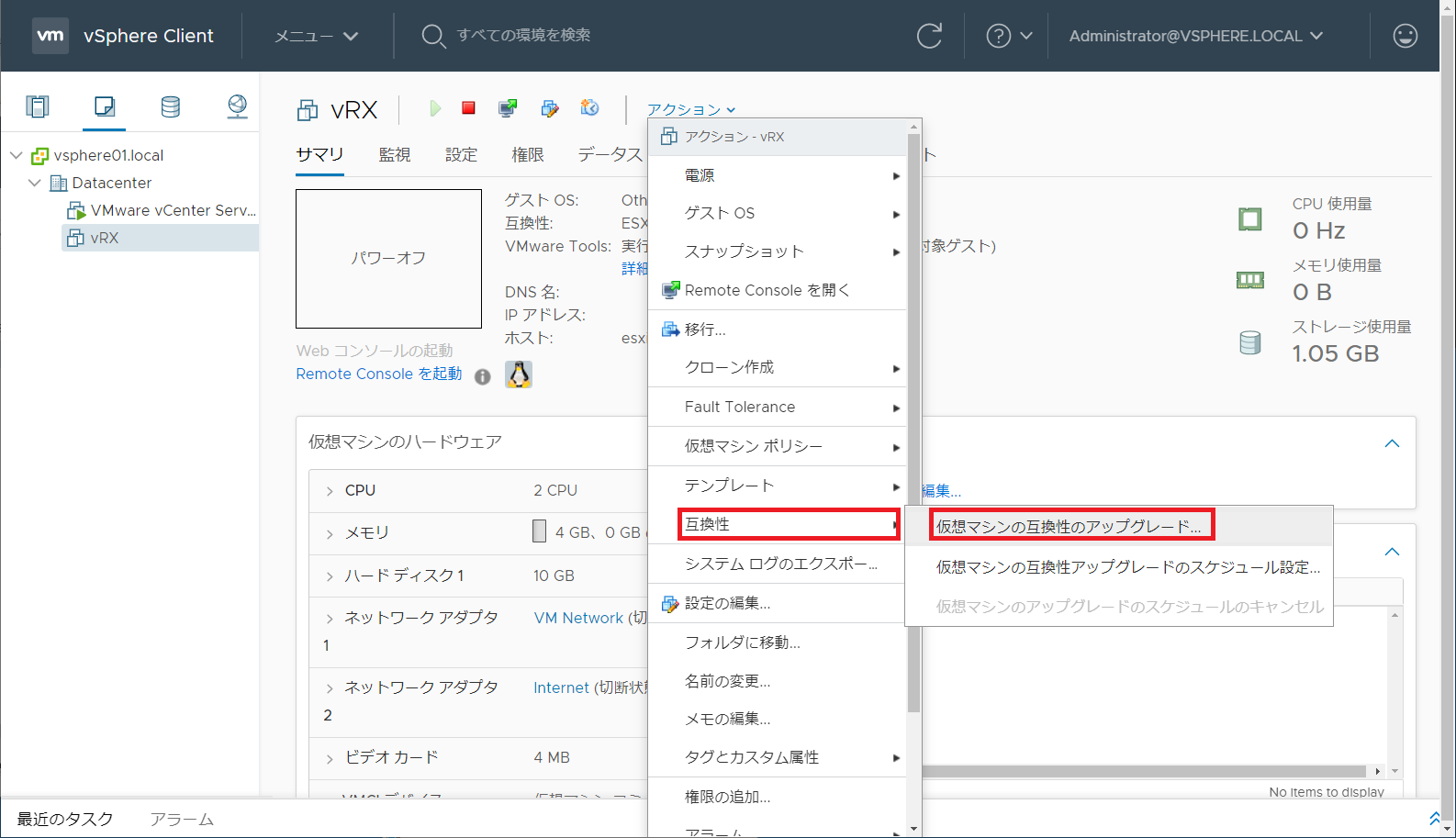Open the ゲスト OS submenu
Viewport: 1456px width, 838px height.
click(778, 213)
